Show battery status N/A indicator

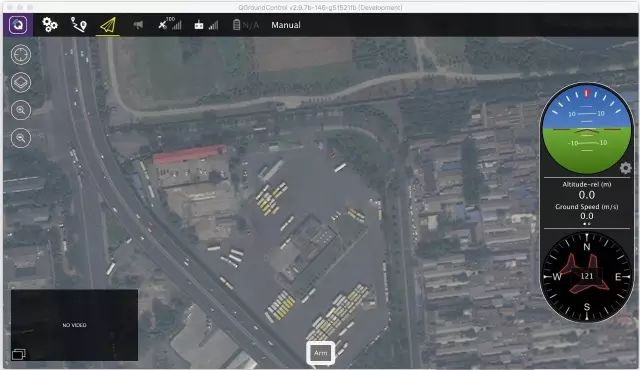coord(246,25)
